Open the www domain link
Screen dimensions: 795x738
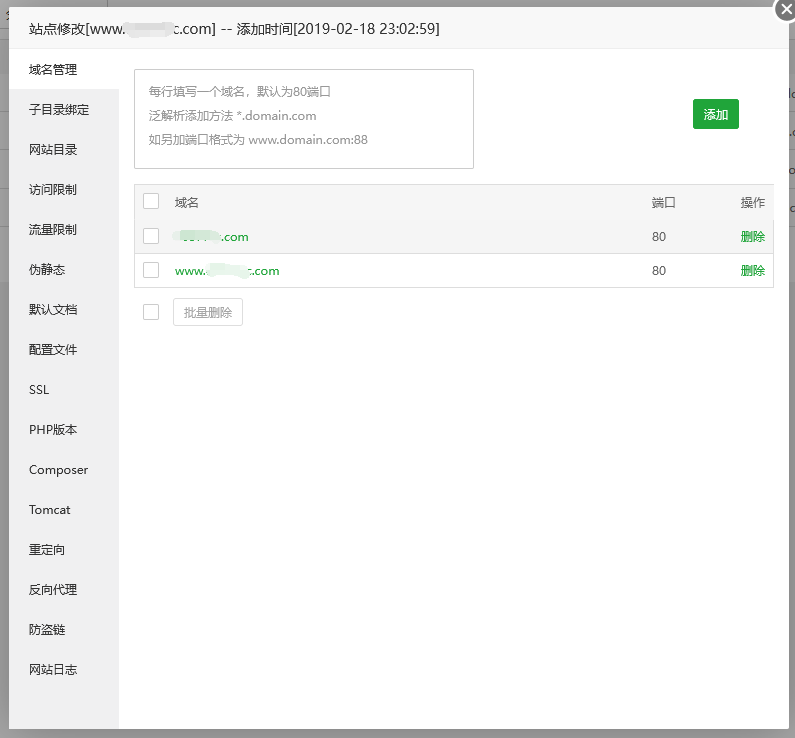pyautogui.click(x=227, y=271)
